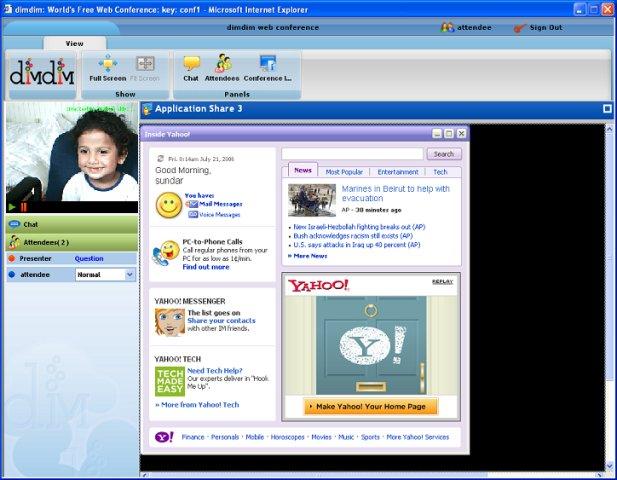
Task: Click the Yahoo Messenger girl avatar
Action: (x=170, y=322)
